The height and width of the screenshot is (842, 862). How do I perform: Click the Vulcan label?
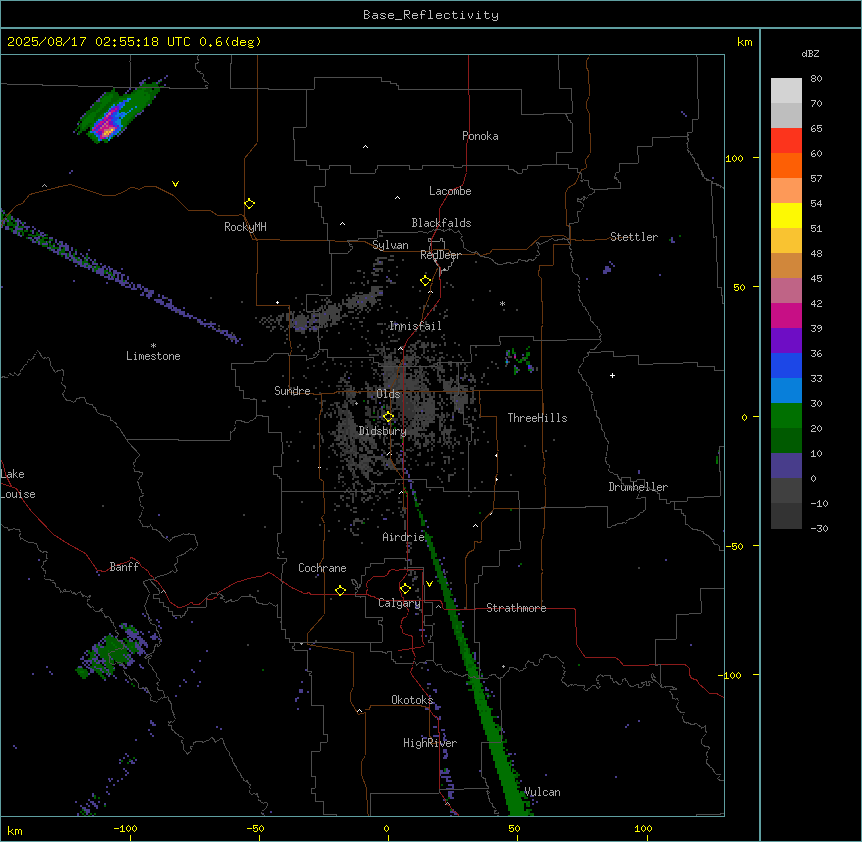coord(542,792)
